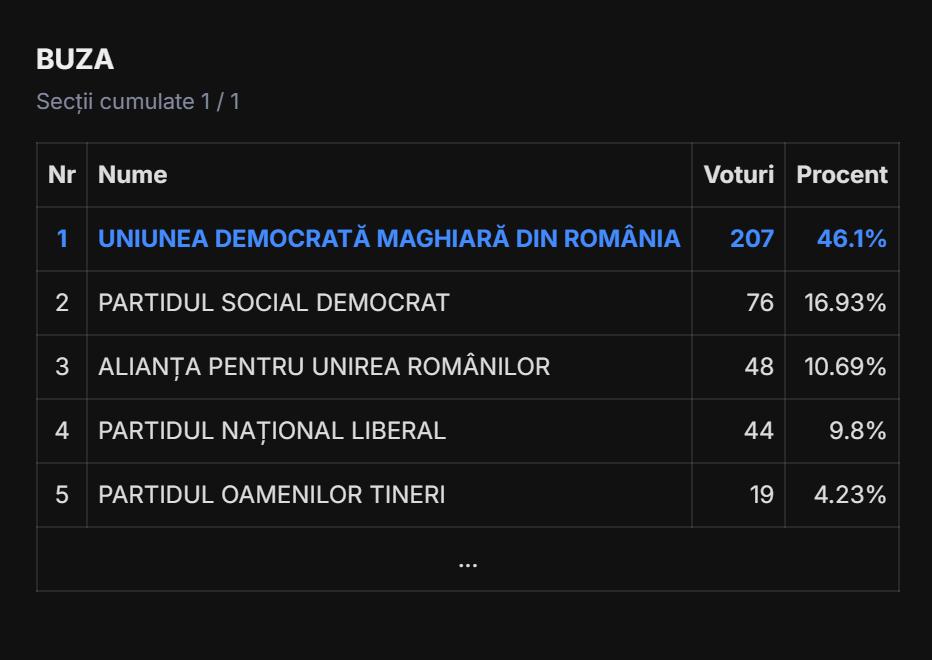Select the 16.93% percentage cell

point(845,303)
